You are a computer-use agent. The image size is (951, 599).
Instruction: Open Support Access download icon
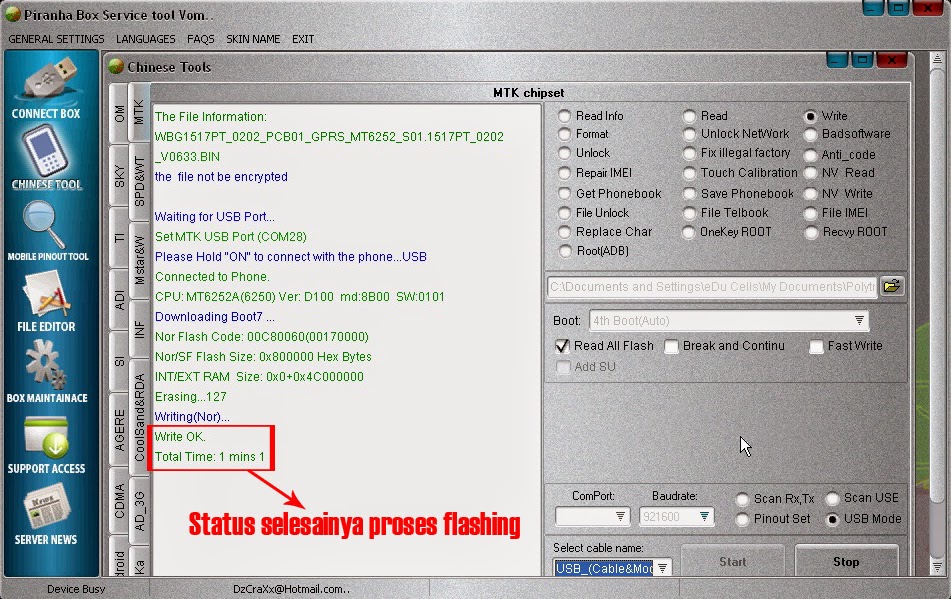tap(47, 438)
